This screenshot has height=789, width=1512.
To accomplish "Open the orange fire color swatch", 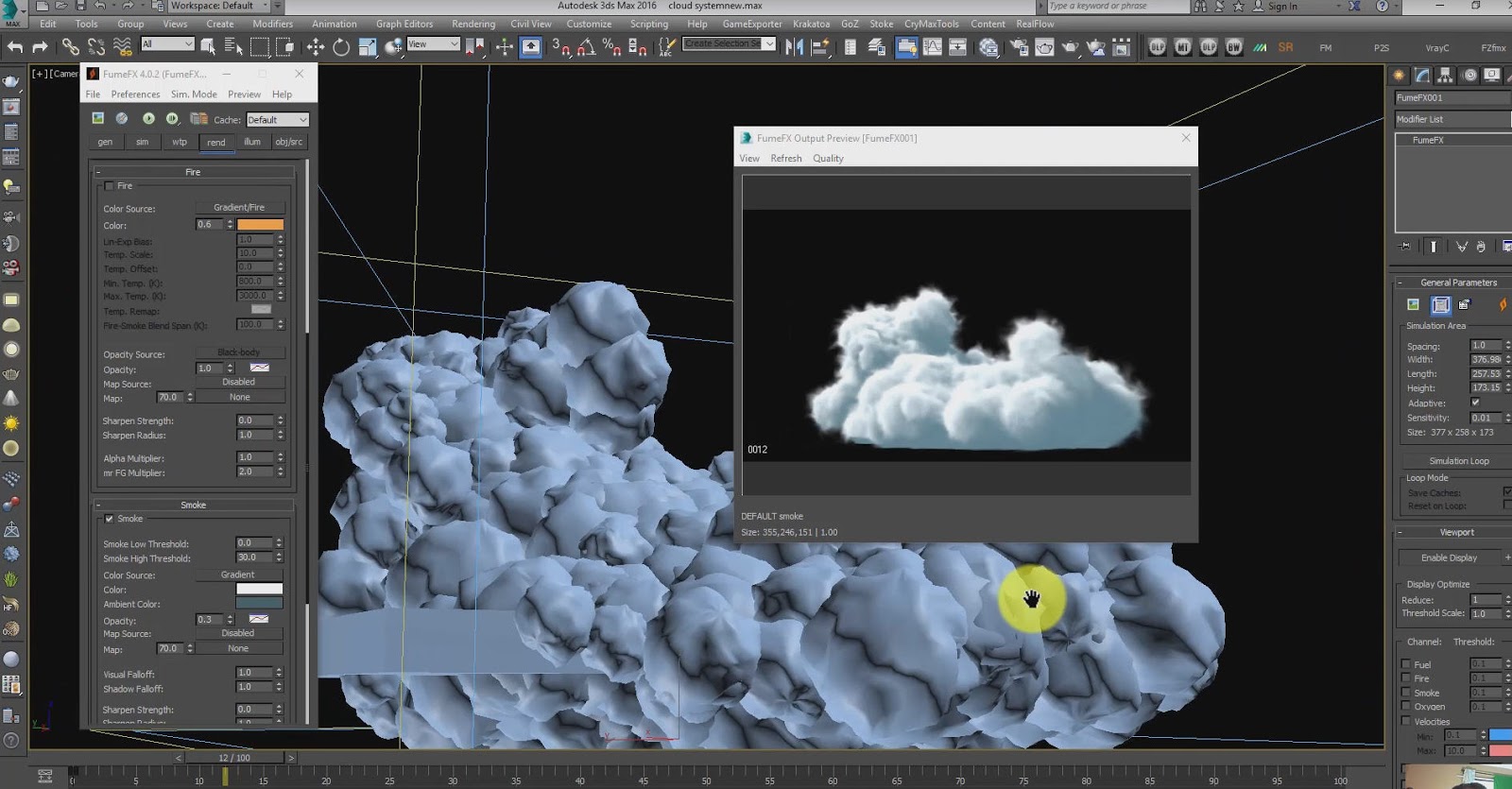I will pyautogui.click(x=260, y=225).
